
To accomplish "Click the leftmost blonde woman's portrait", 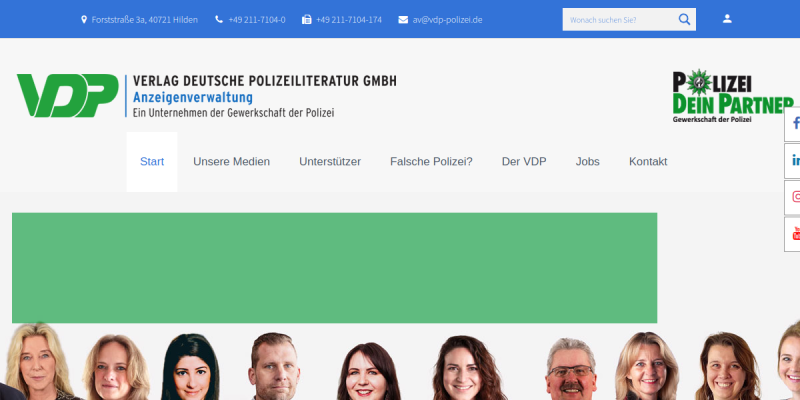I will (x=37, y=361).
